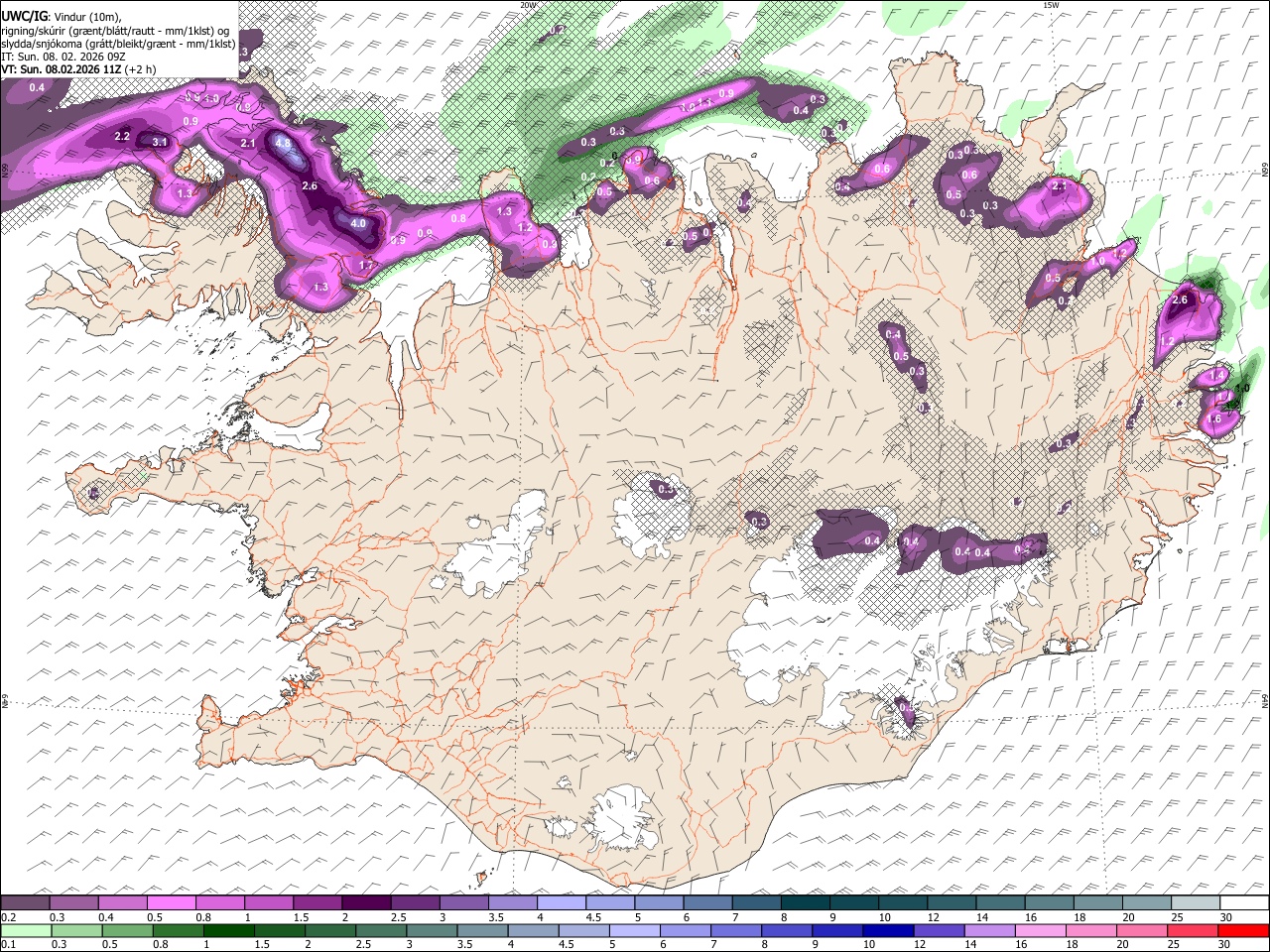Click the UWC/IG title text
Screen dimensions: 1270x952
tap(23, 15)
